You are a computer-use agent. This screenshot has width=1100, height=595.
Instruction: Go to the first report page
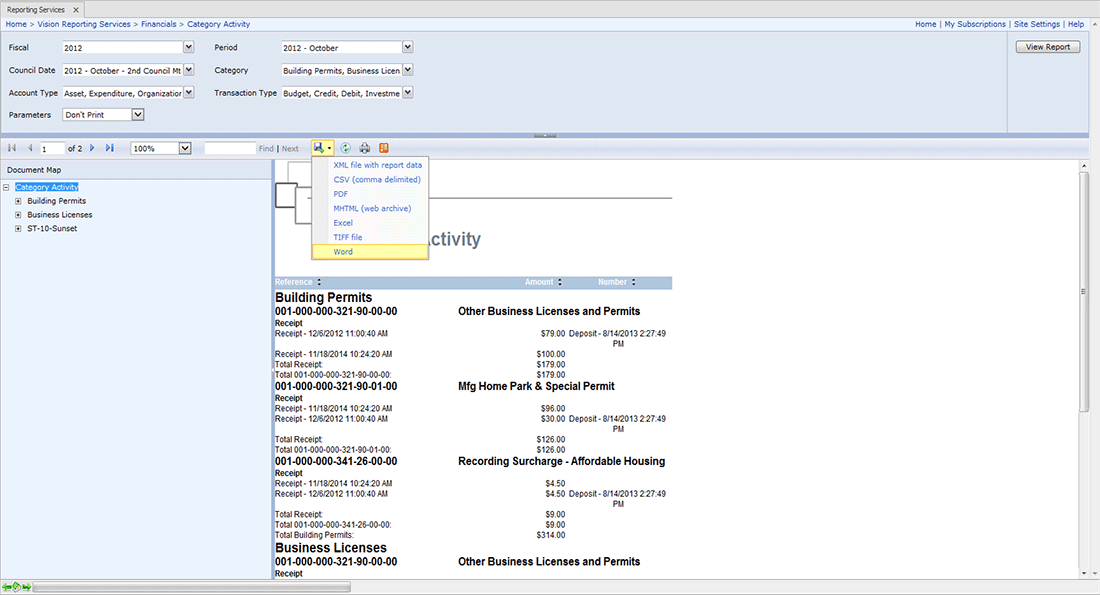coord(12,148)
